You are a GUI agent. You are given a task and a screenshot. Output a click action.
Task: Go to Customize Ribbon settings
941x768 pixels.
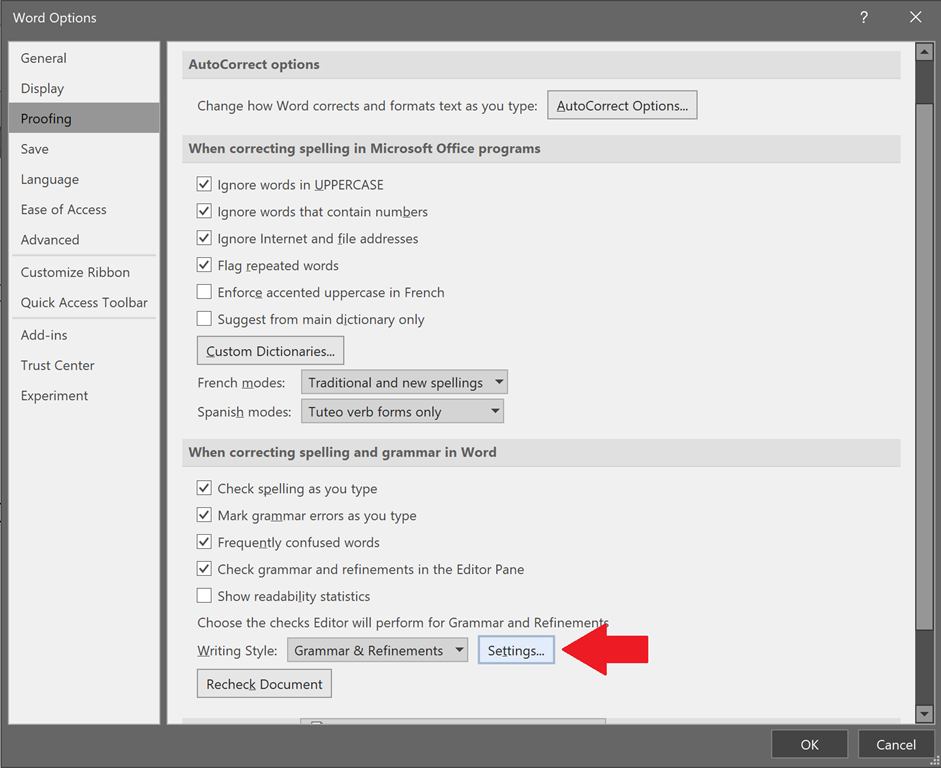point(75,273)
